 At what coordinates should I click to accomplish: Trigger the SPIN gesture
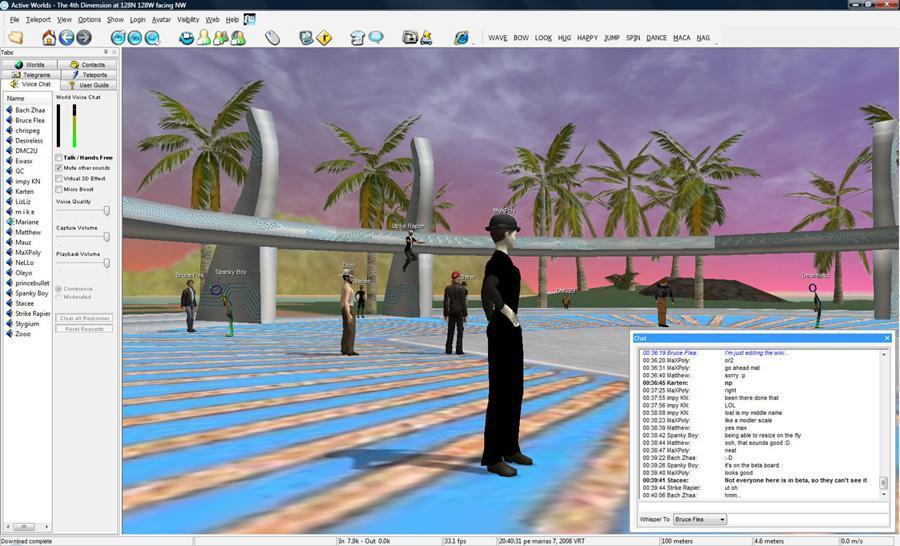click(x=633, y=38)
